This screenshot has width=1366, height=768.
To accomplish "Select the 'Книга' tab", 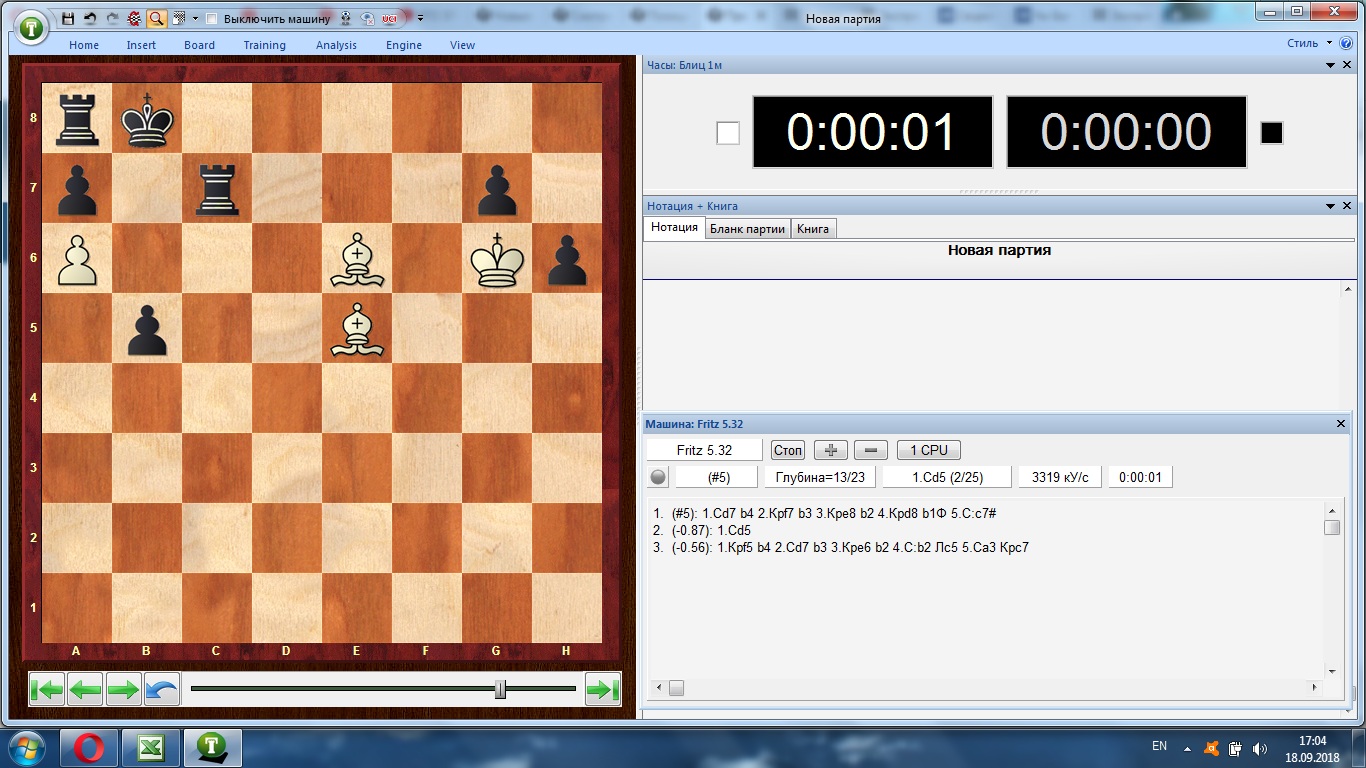I will (813, 229).
